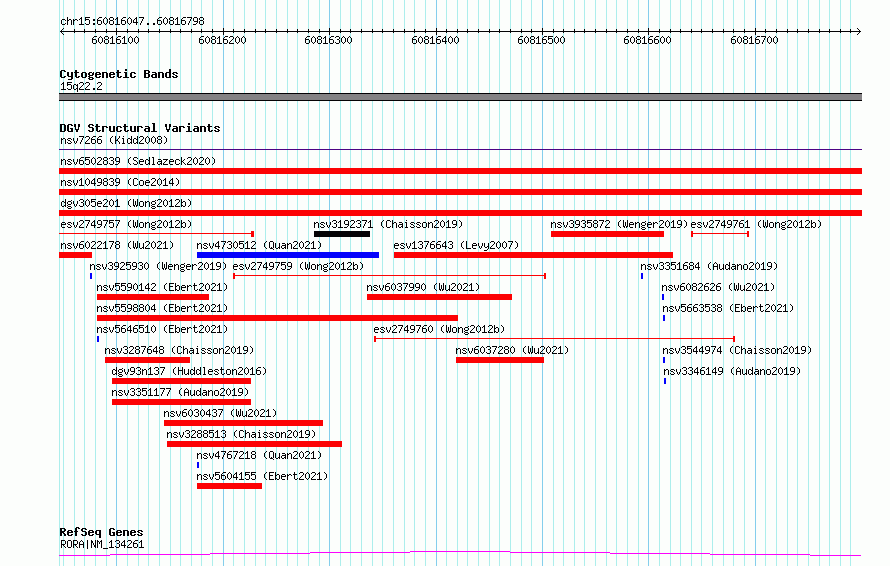Click the nsv6022178 (Wu2021) label
890x566 pixels.
(x=117, y=245)
